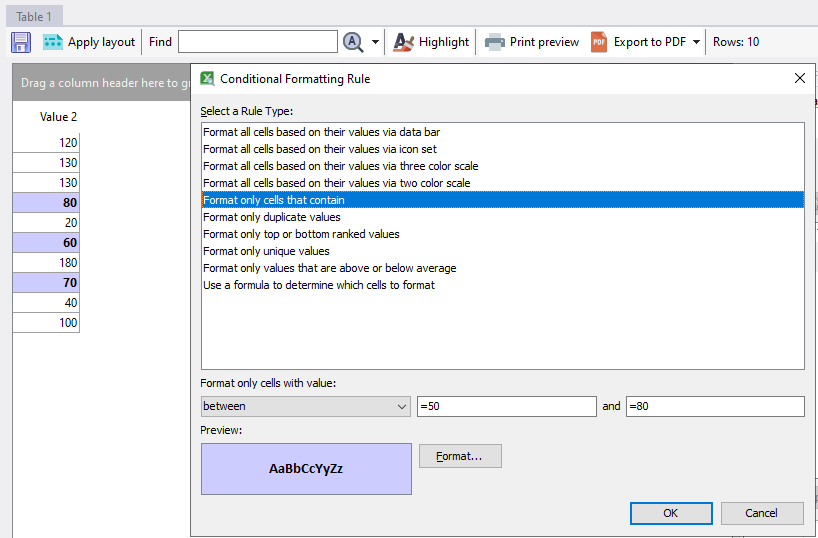Switch to the Table 1 tab

pos(34,16)
